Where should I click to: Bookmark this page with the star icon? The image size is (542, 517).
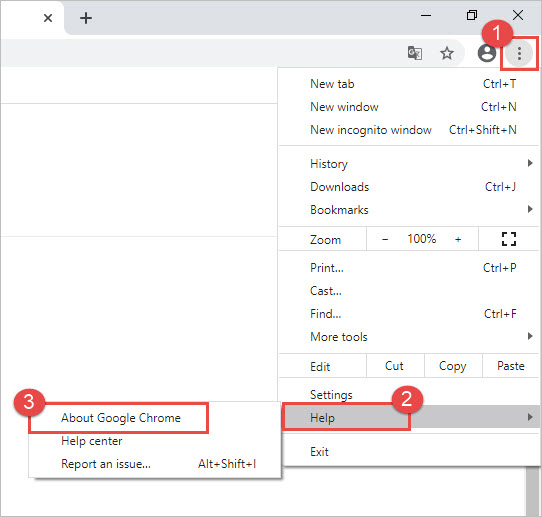pyautogui.click(x=447, y=53)
